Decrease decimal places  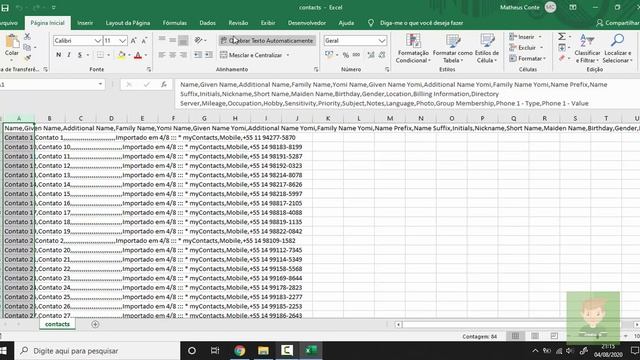coord(382,55)
